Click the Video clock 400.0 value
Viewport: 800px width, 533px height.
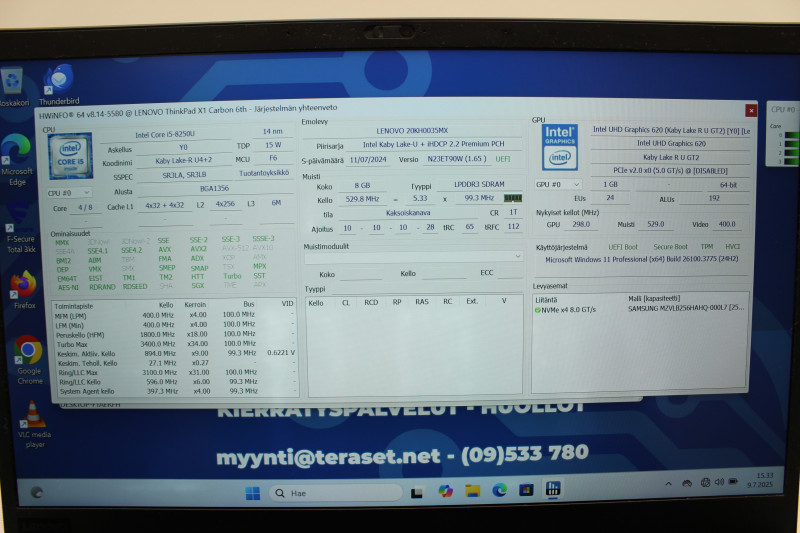point(727,224)
